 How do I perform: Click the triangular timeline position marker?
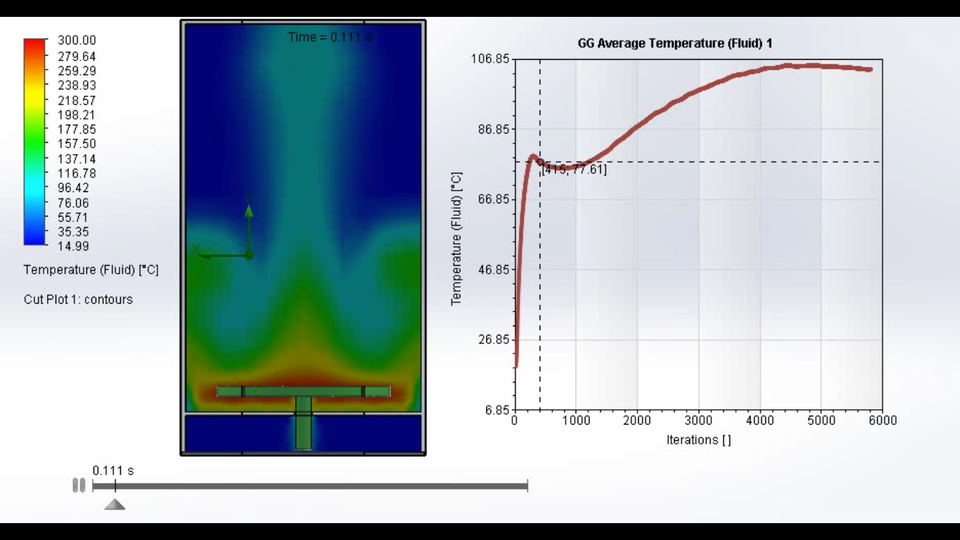[114, 503]
